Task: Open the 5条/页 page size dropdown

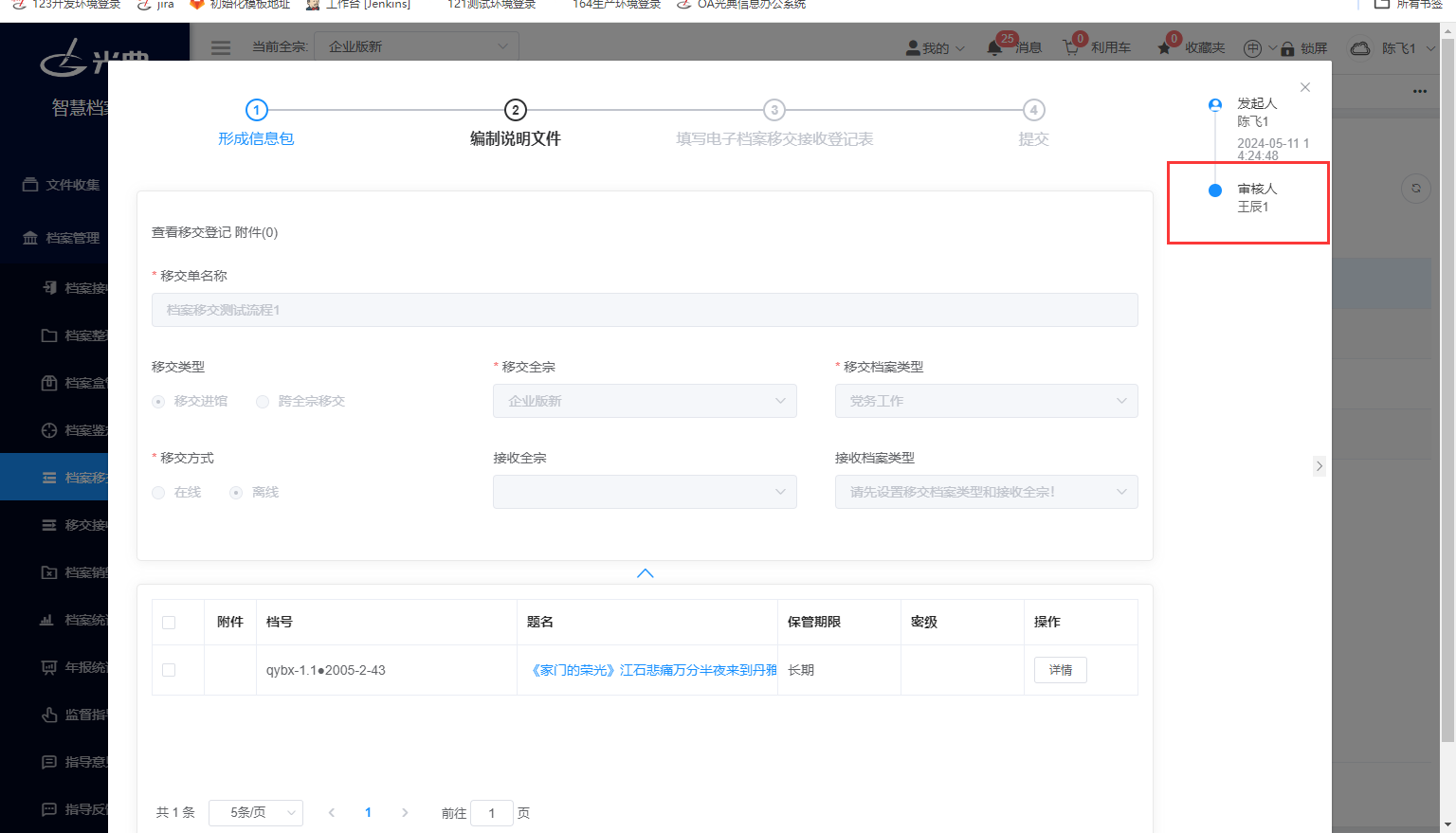Action: tap(256, 812)
